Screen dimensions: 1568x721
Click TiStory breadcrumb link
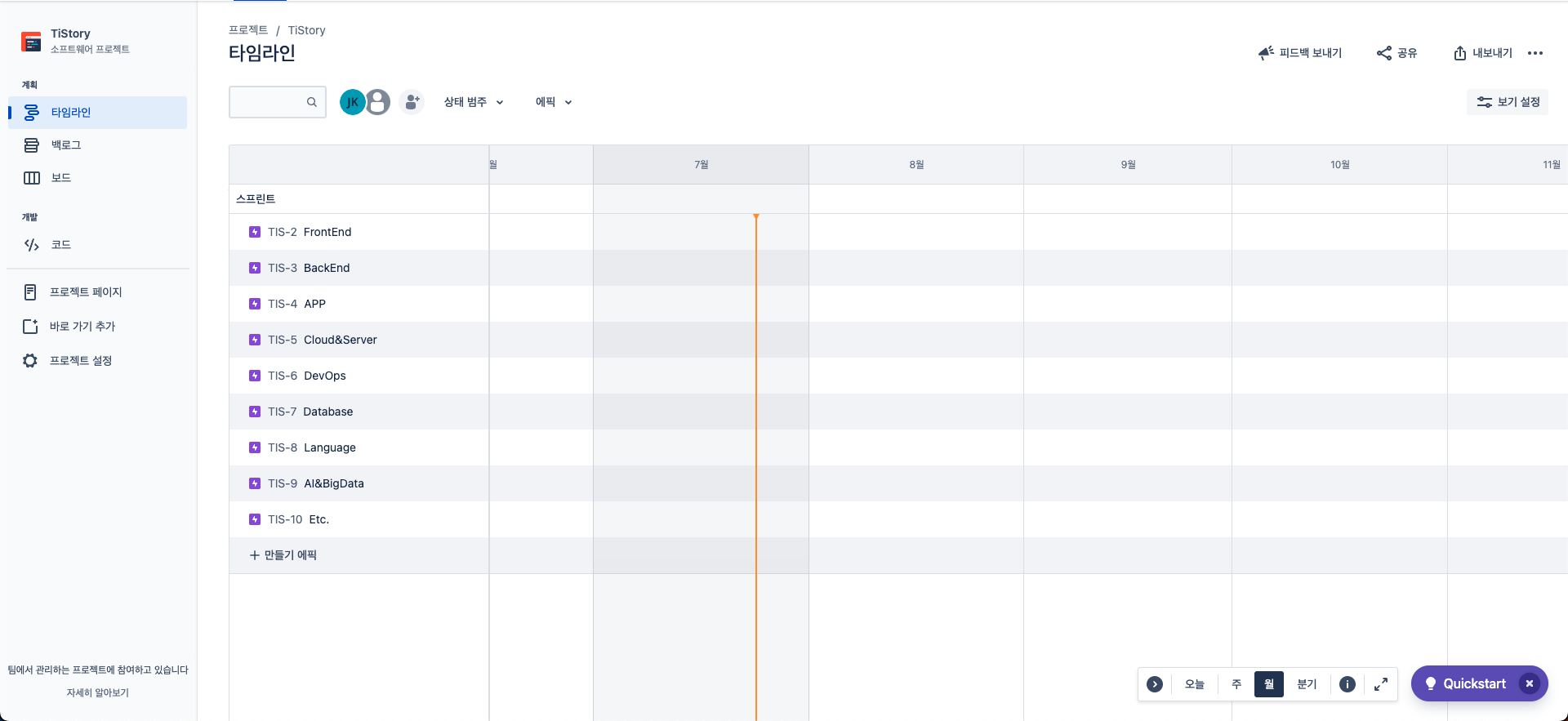point(306,30)
